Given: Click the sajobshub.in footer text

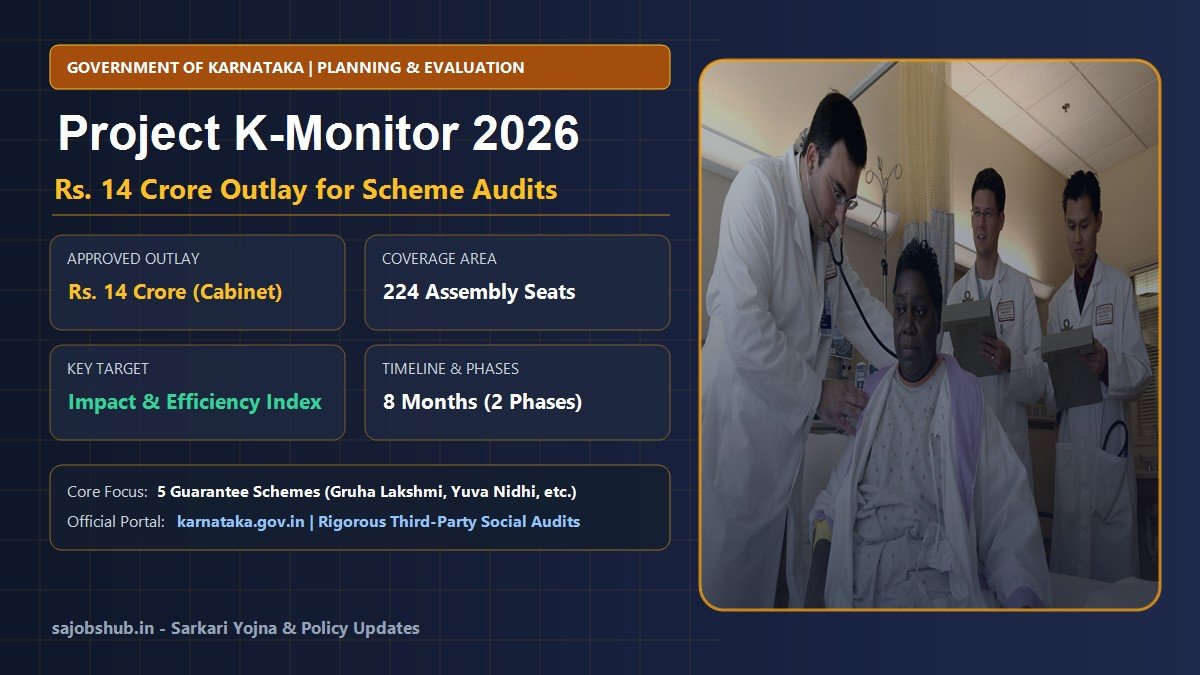Looking at the screenshot, I should click(x=236, y=628).
